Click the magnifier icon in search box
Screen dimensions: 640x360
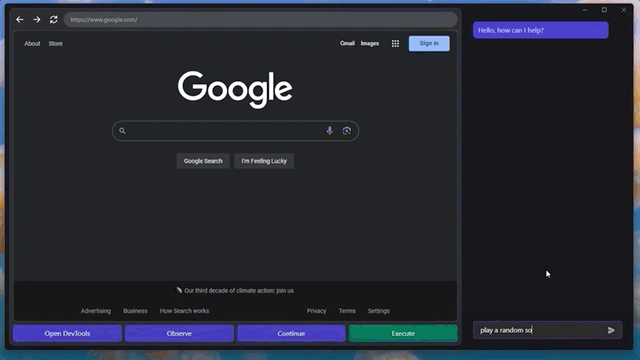[x=122, y=131]
